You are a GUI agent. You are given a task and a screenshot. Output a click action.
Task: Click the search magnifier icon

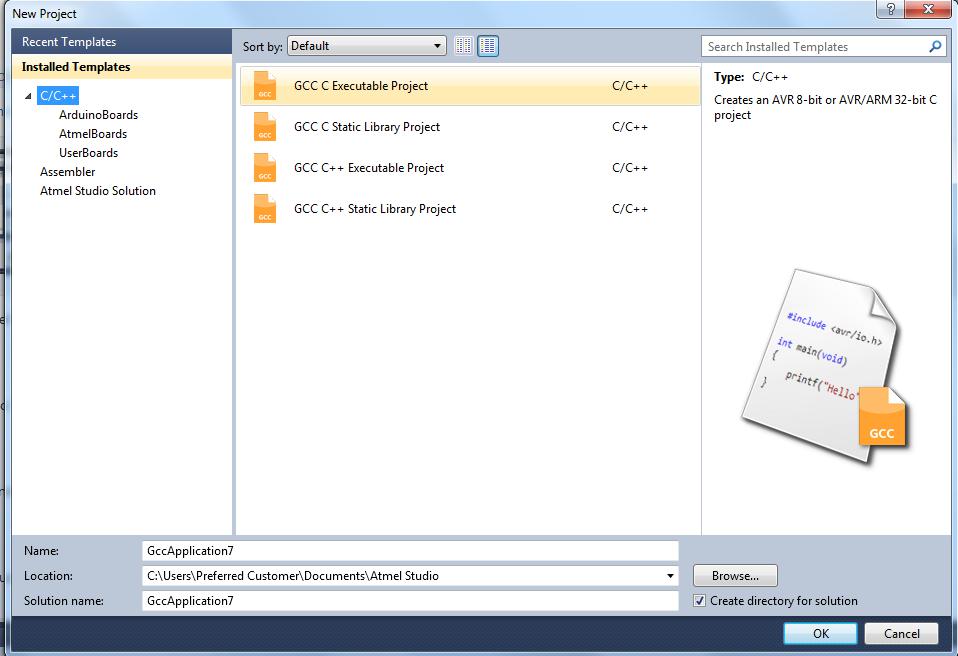click(x=935, y=46)
